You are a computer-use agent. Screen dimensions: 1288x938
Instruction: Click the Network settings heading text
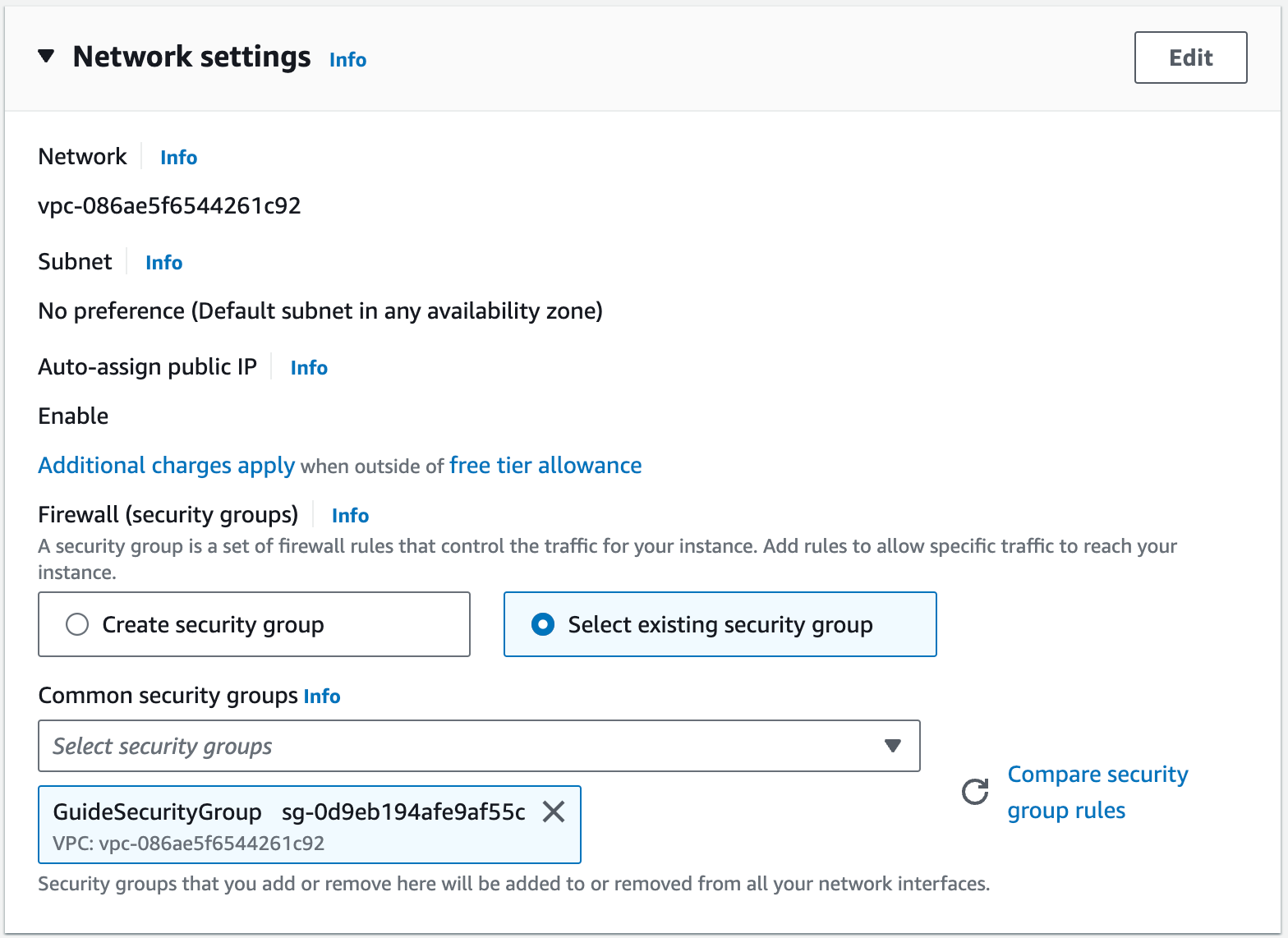[x=191, y=57]
